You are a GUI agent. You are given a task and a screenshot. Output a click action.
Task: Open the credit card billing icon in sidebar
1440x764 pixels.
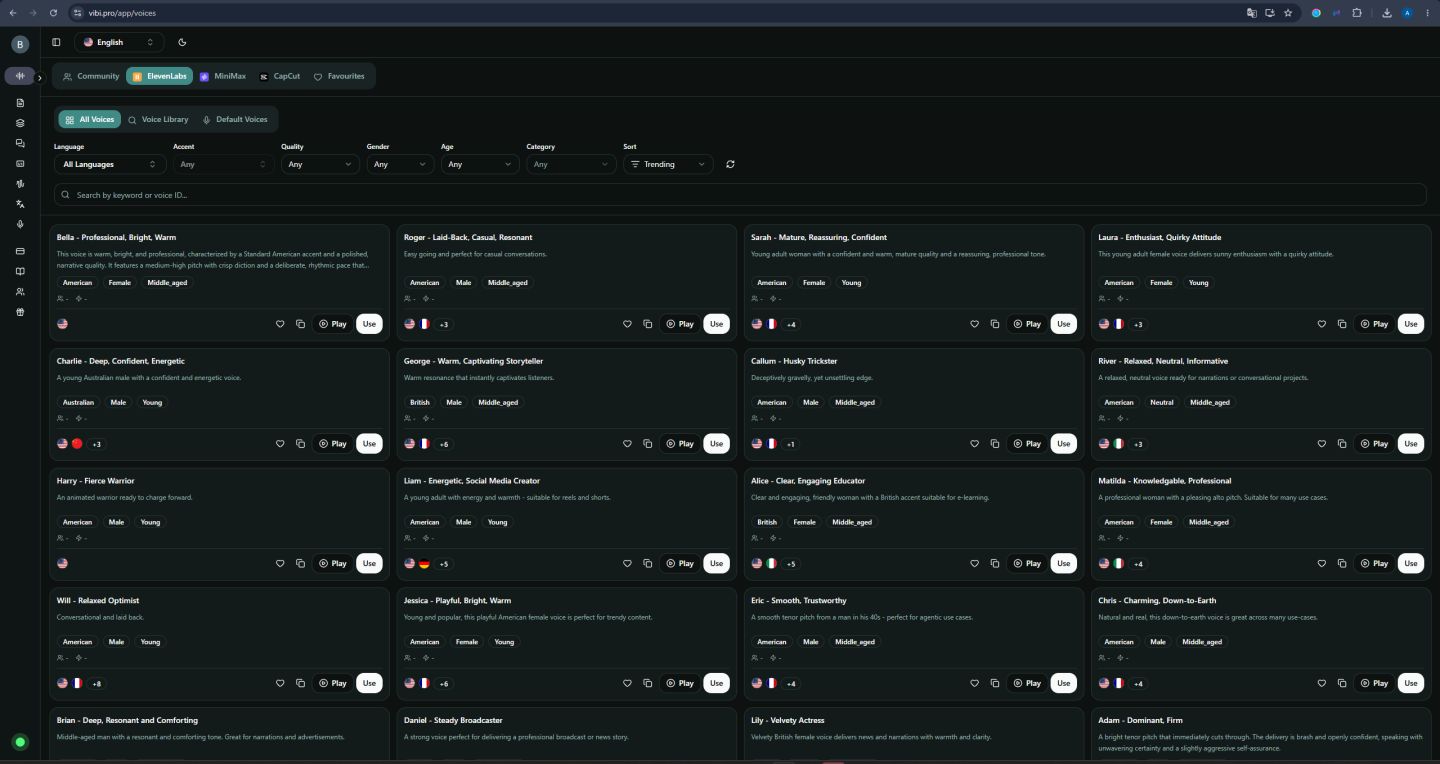(x=20, y=251)
